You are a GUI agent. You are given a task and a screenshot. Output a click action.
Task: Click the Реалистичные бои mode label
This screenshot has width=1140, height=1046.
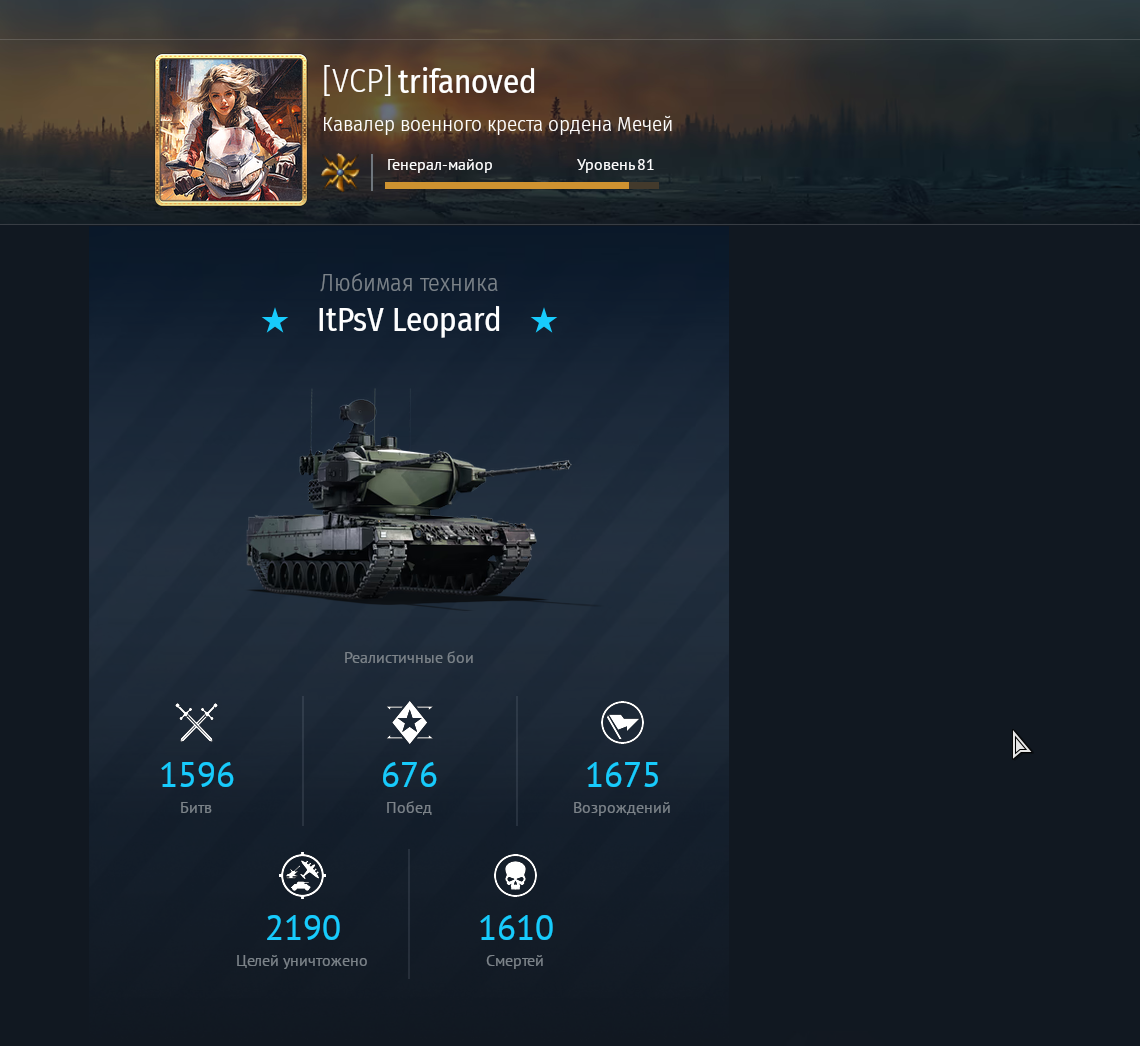[x=409, y=658]
